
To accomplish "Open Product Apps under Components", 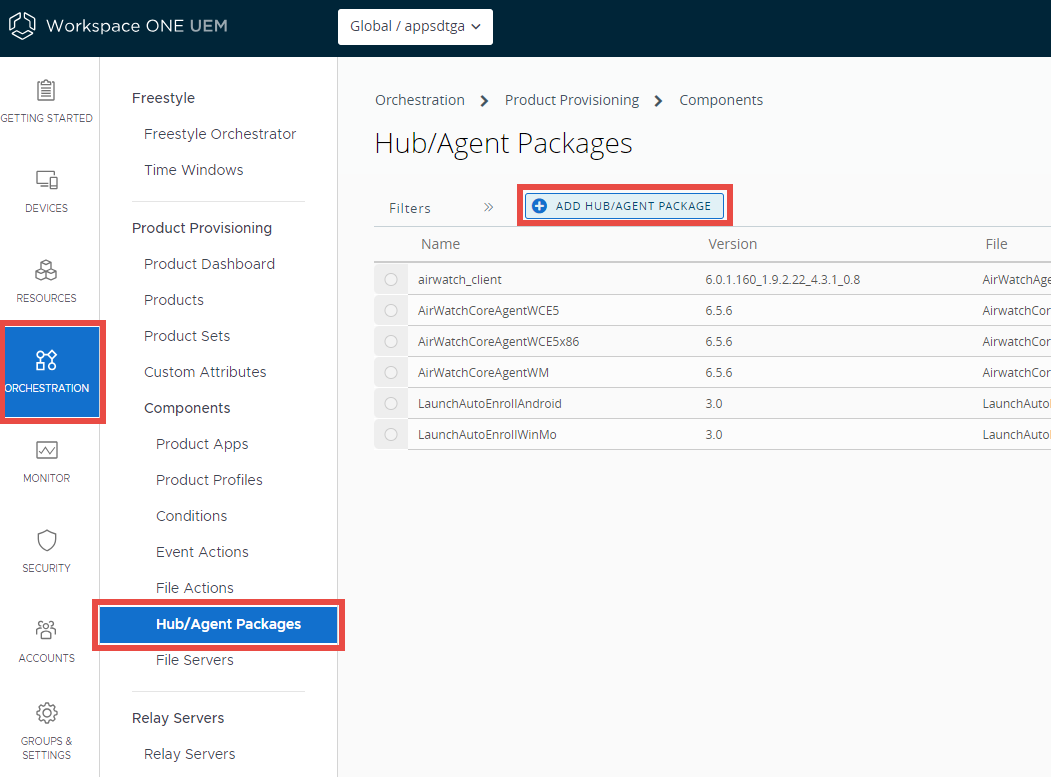I will coord(202,444).
